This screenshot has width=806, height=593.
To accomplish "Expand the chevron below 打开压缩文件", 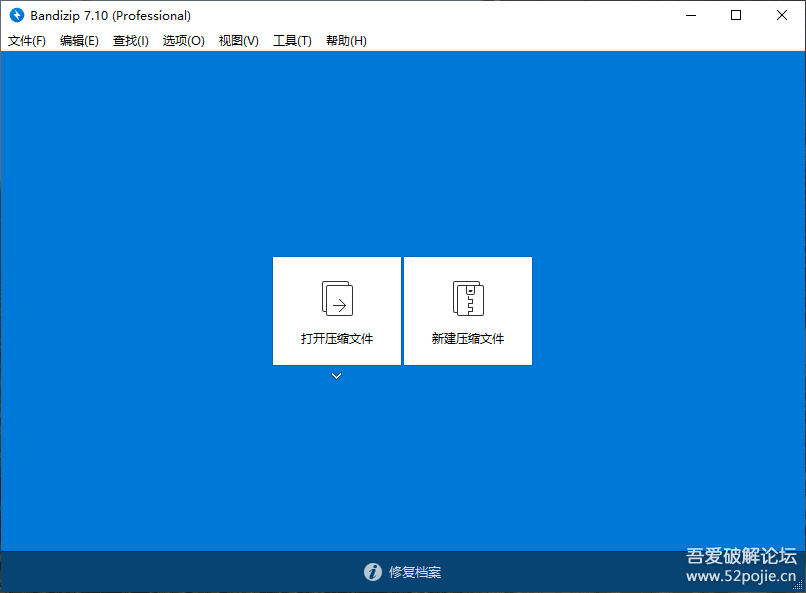I will [337, 376].
